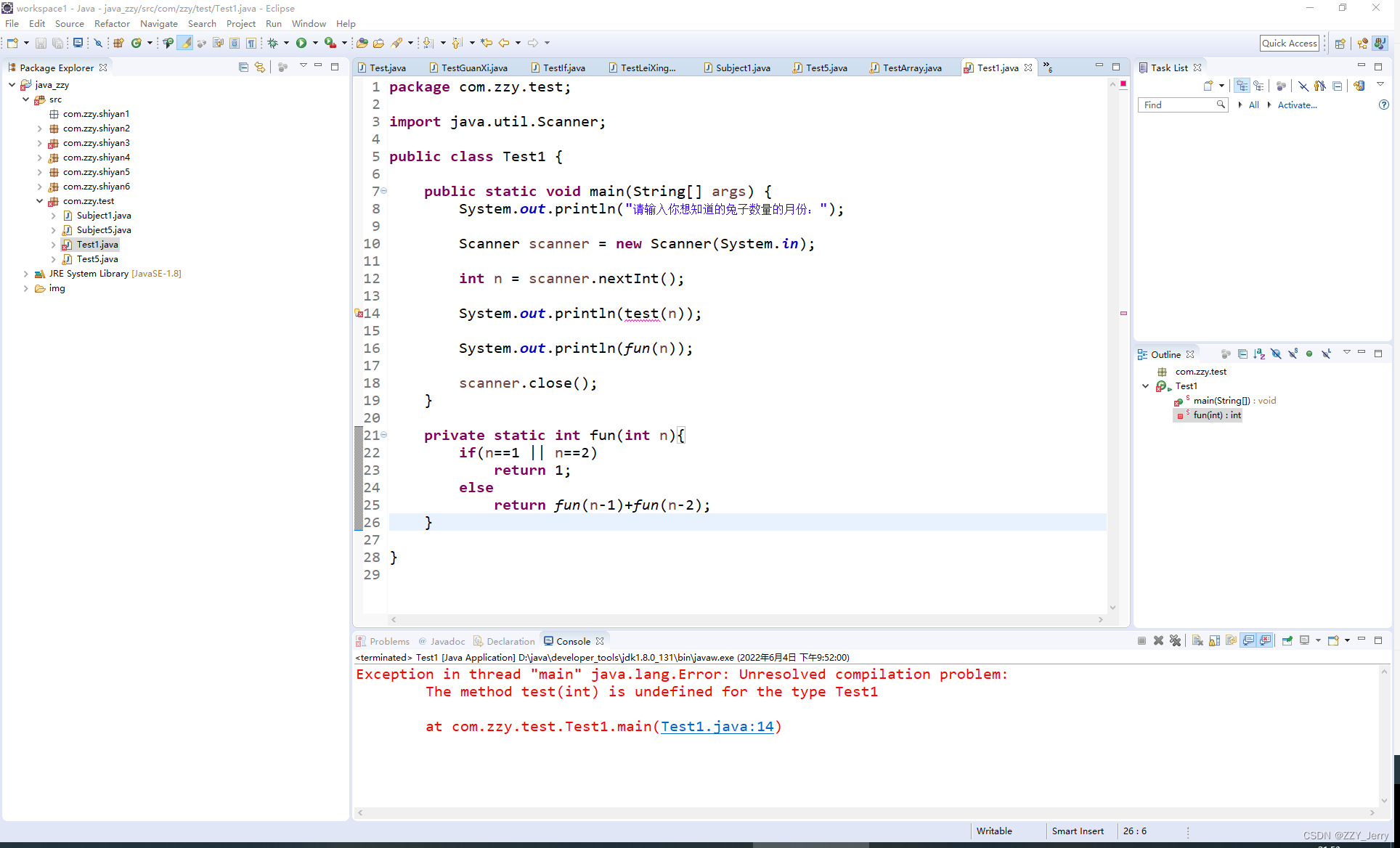This screenshot has width=1400, height=848.
Task: Expand the com.zzy.shiyan2 package
Action: coord(40,129)
